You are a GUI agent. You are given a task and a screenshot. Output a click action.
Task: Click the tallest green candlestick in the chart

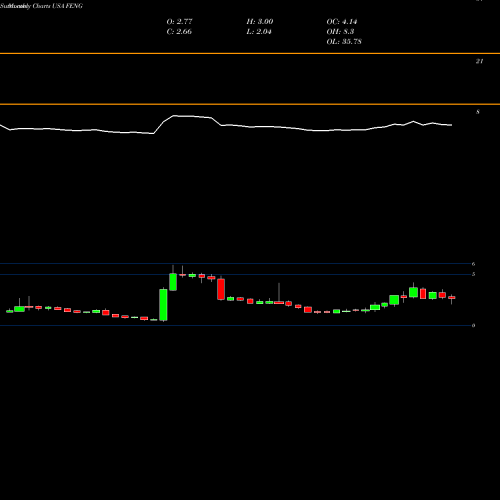point(163,305)
